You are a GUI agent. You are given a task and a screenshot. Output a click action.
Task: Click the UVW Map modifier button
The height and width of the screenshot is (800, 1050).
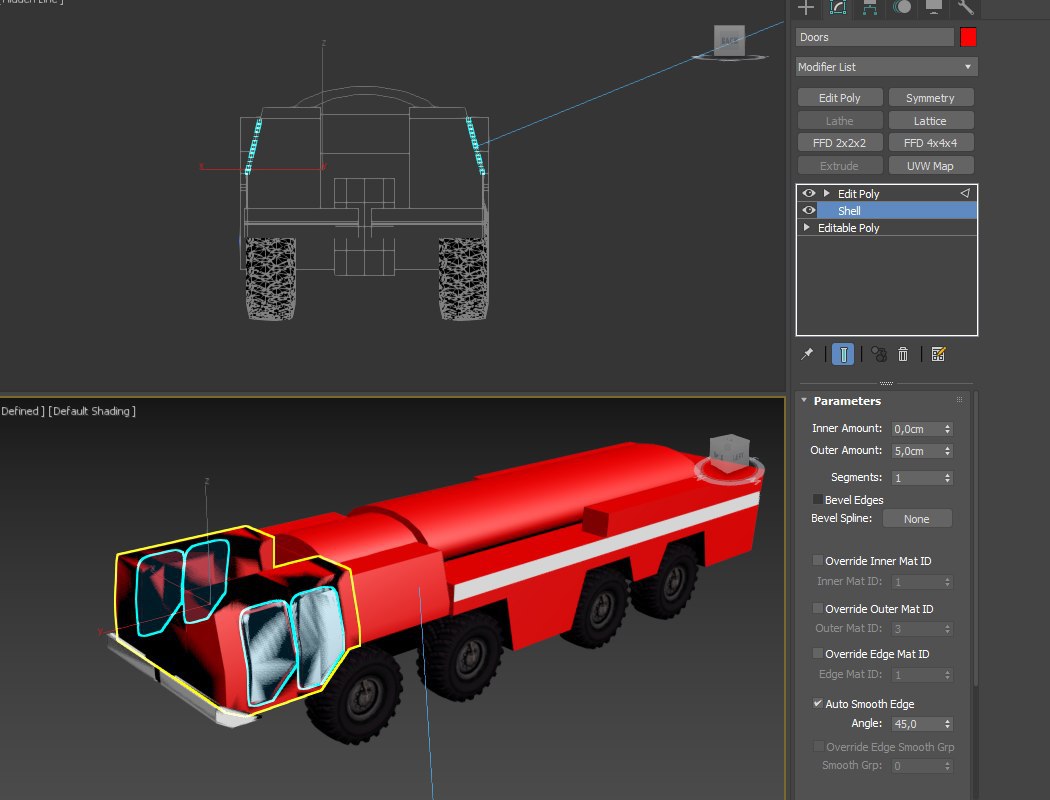[931, 165]
